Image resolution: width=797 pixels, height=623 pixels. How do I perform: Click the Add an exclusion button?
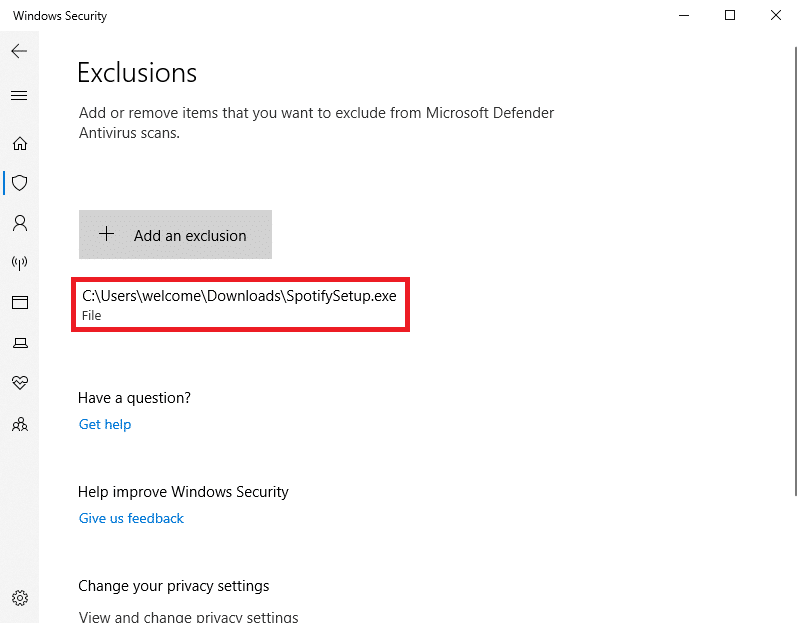click(x=175, y=235)
